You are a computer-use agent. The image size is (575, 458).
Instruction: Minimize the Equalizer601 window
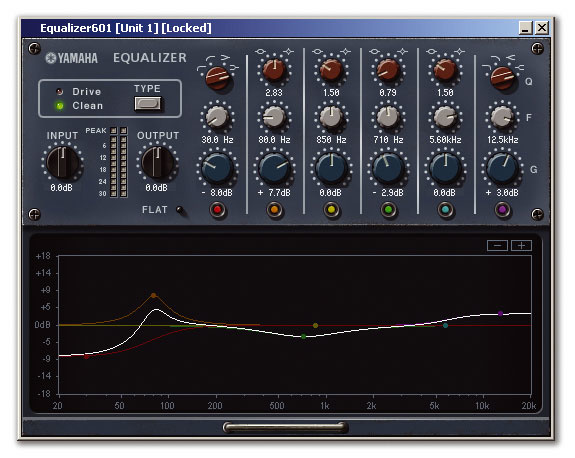pyautogui.click(x=525, y=28)
